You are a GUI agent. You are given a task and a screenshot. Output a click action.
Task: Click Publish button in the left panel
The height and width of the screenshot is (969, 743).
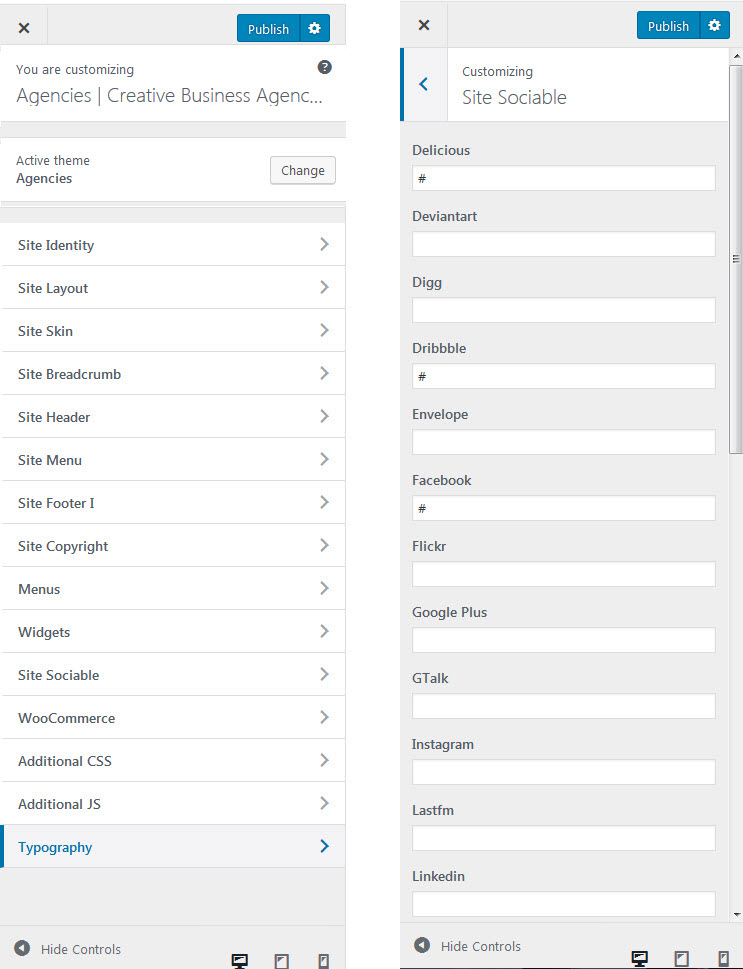268,28
